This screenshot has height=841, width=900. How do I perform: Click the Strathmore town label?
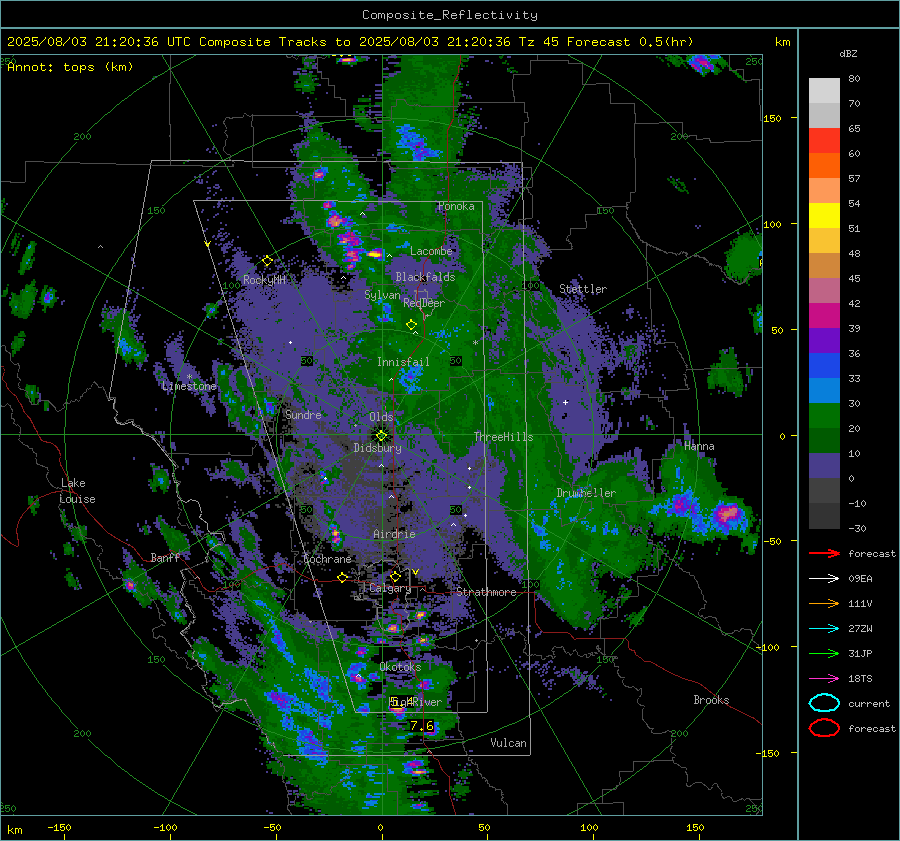click(x=486, y=592)
